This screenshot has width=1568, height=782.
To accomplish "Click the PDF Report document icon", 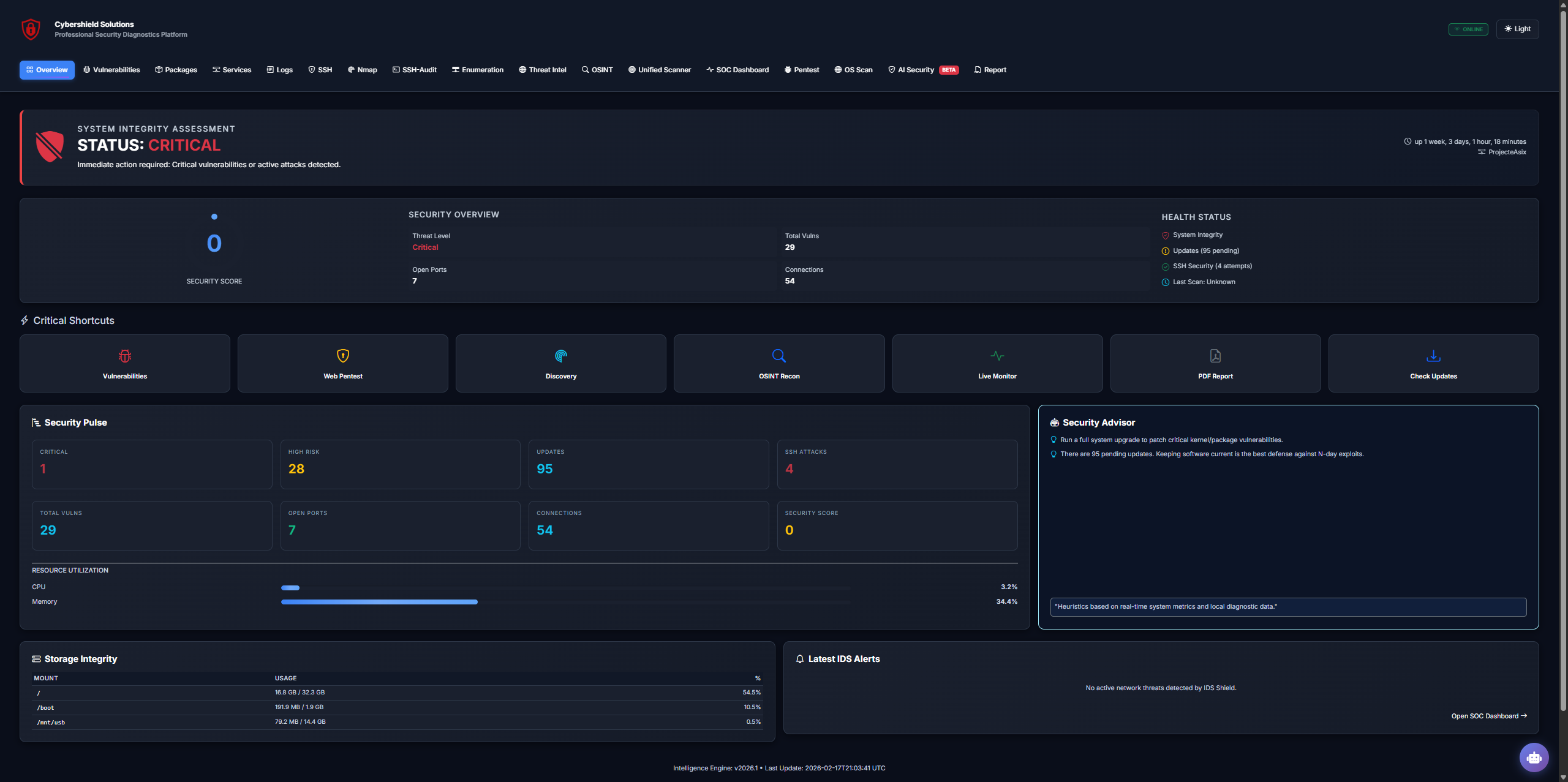I will (x=1215, y=356).
